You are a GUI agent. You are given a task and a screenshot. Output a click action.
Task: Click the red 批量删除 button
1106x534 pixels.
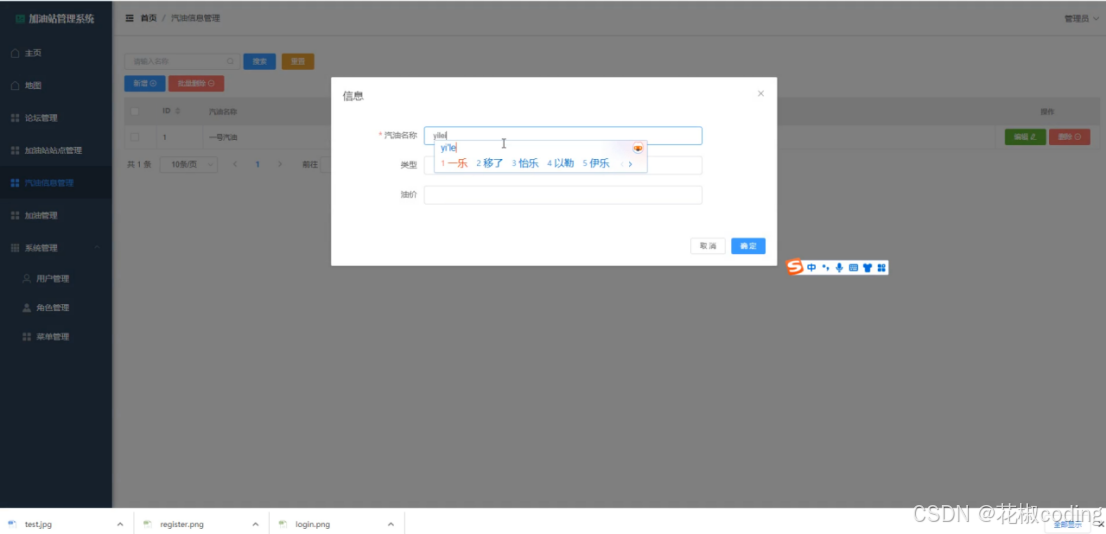[x=196, y=83]
